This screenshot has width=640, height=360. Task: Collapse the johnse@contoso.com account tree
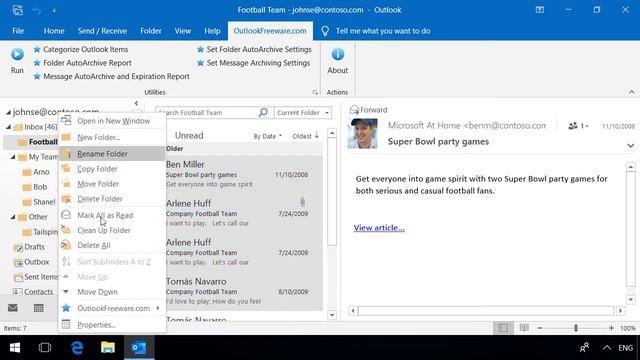pos(8,112)
